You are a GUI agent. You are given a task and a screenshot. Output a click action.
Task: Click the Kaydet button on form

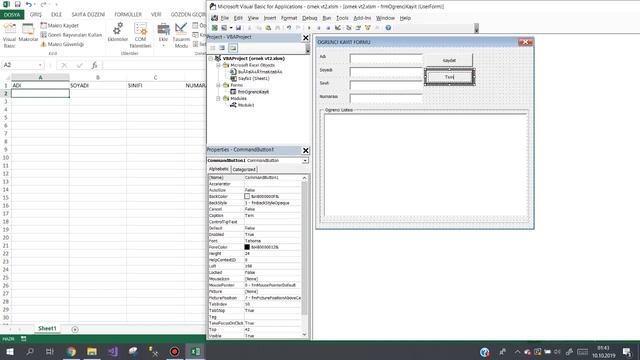449,60
